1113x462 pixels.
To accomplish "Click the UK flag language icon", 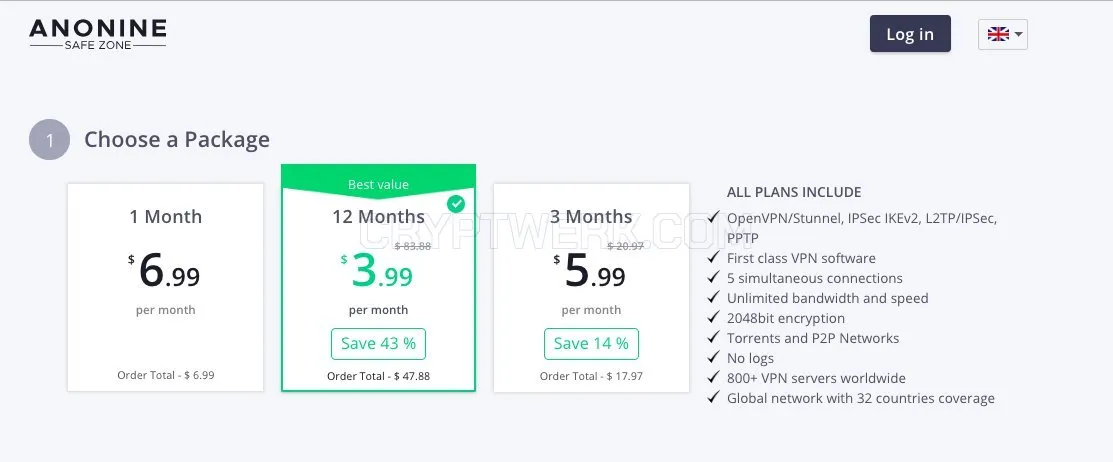I will [998, 34].
